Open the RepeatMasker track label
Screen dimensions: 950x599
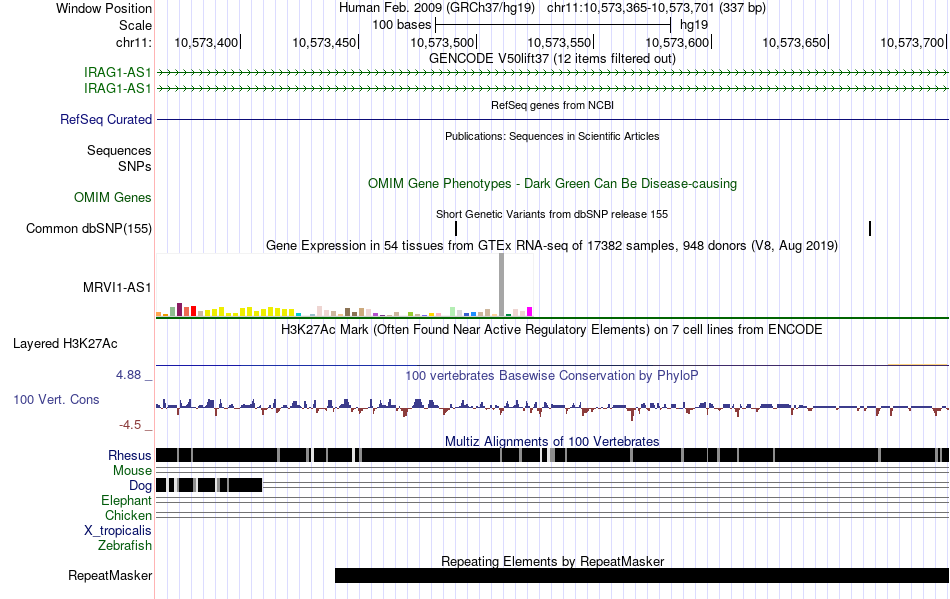click(x=110, y=575)
